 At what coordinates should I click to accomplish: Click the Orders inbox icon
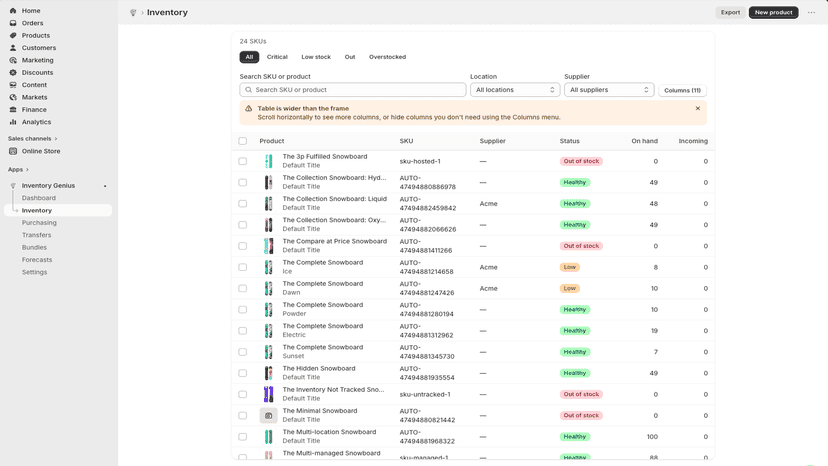pyautogui.click(x=13, y=23)
